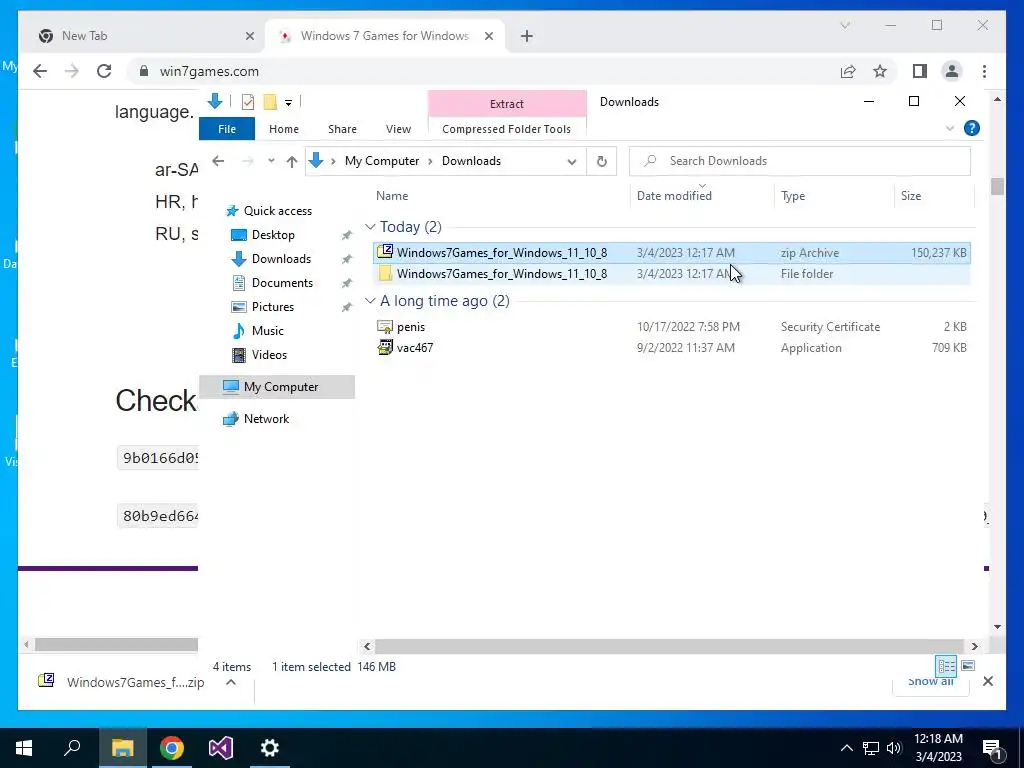The height and width of the screenshot is (768, 1024).
Task: Open Downloads in navigation pane
Action: coord(281,259)
